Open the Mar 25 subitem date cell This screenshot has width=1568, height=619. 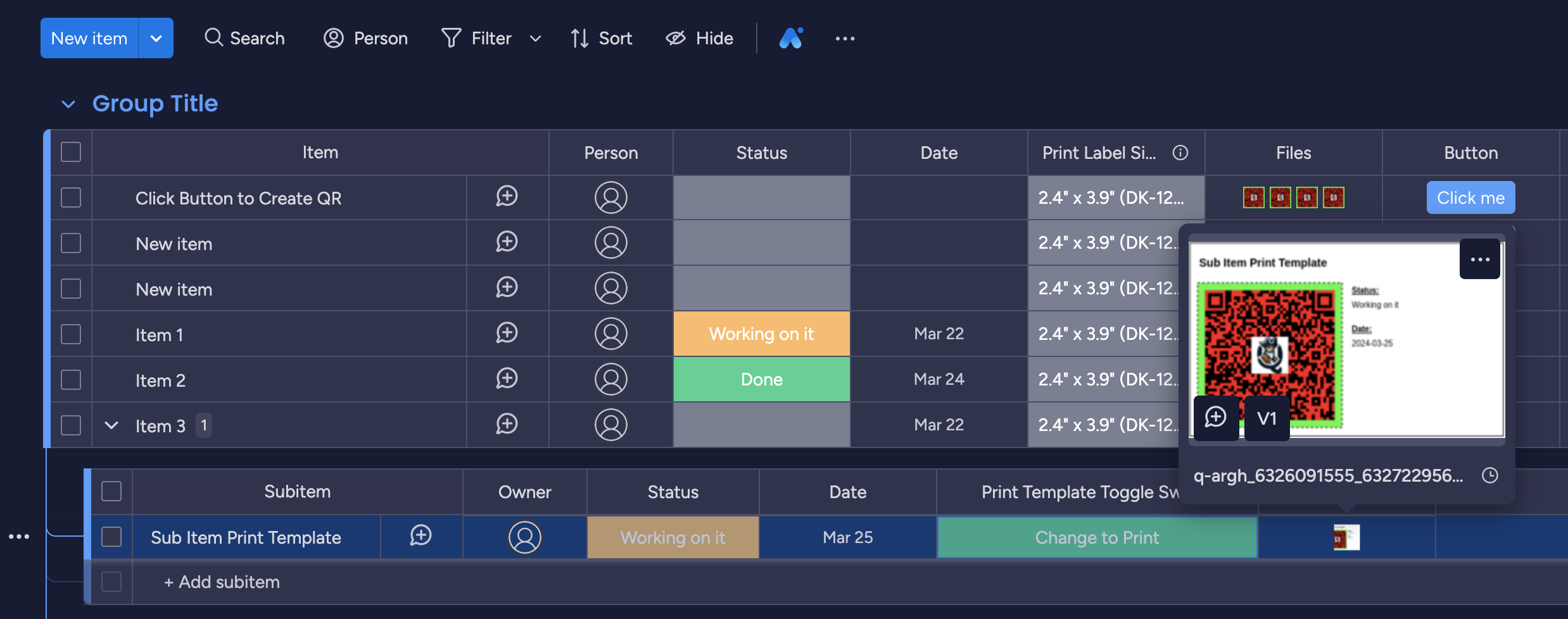(x=848, y=537)
